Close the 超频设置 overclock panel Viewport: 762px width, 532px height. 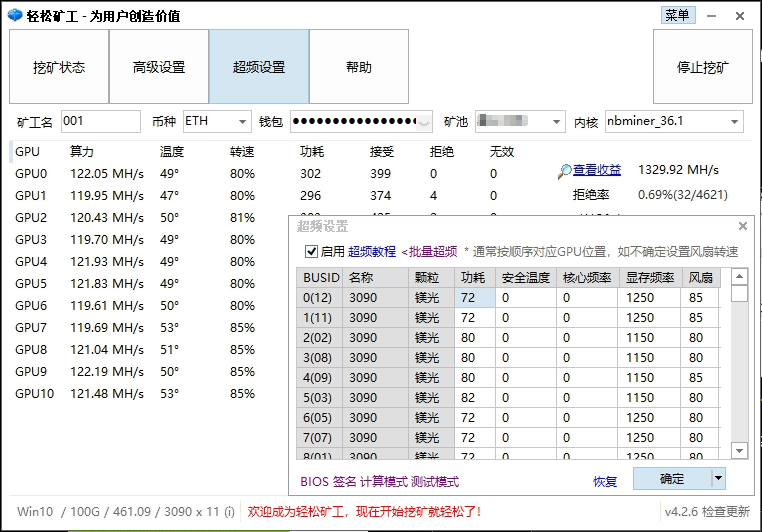[x=742, y=227]
